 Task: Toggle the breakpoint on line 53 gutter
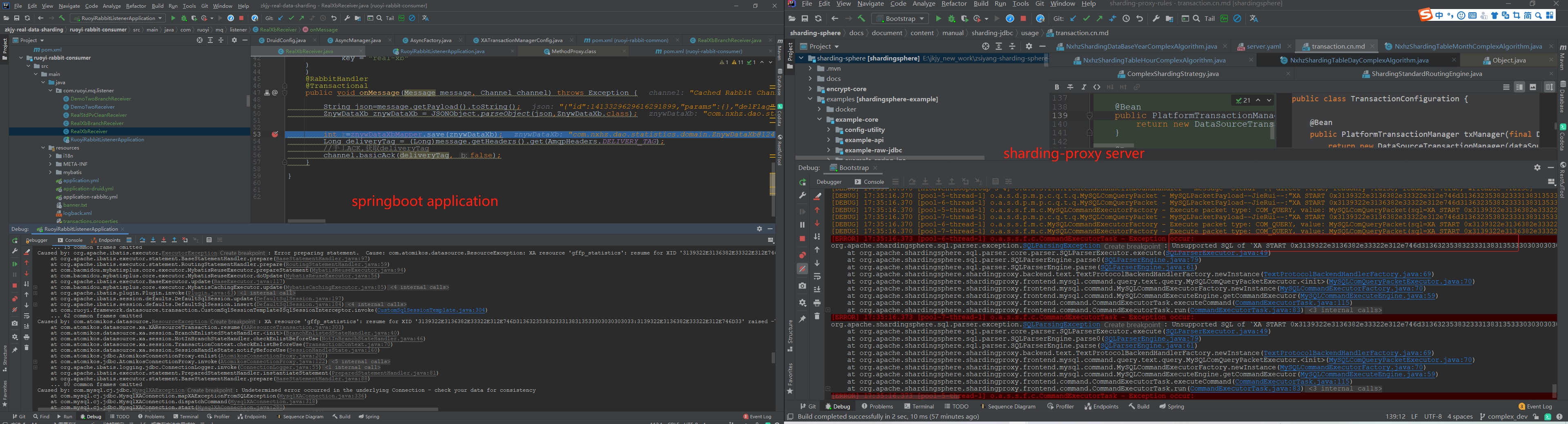[275, 134]
